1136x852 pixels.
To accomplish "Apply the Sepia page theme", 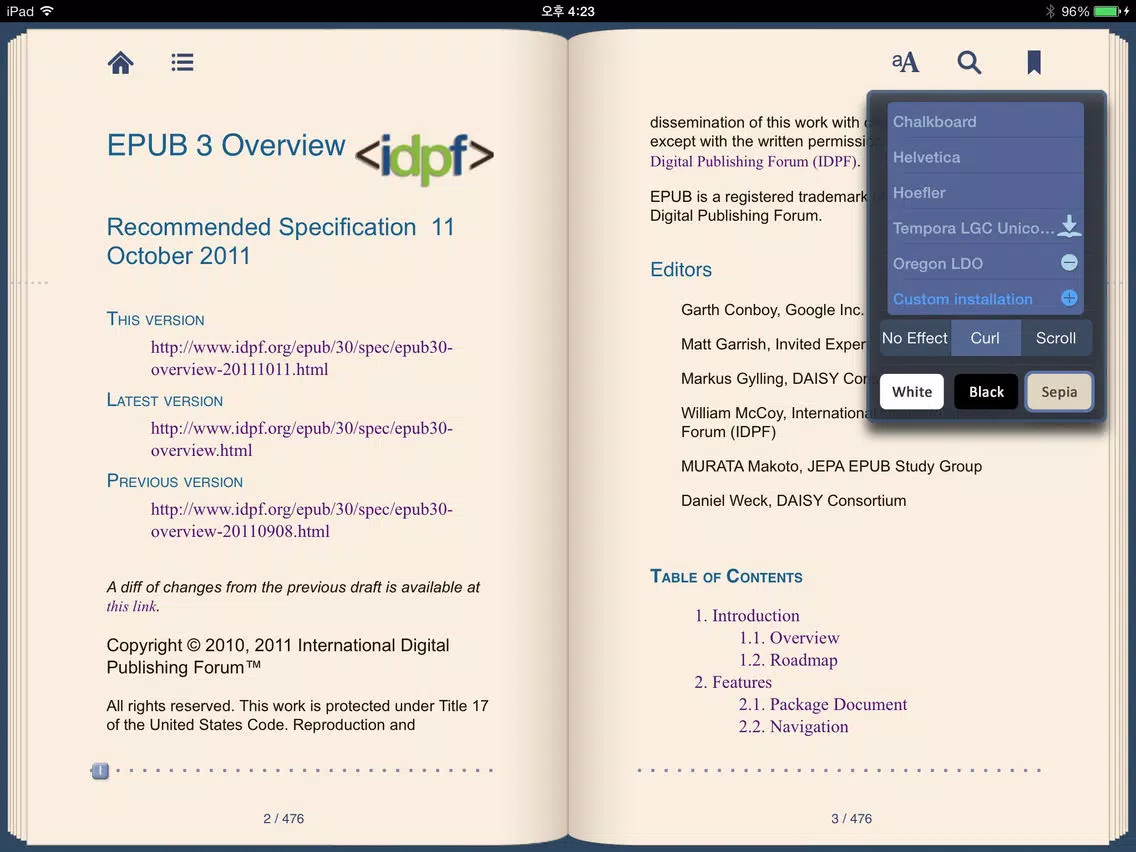I will (x=1058, y=392).
